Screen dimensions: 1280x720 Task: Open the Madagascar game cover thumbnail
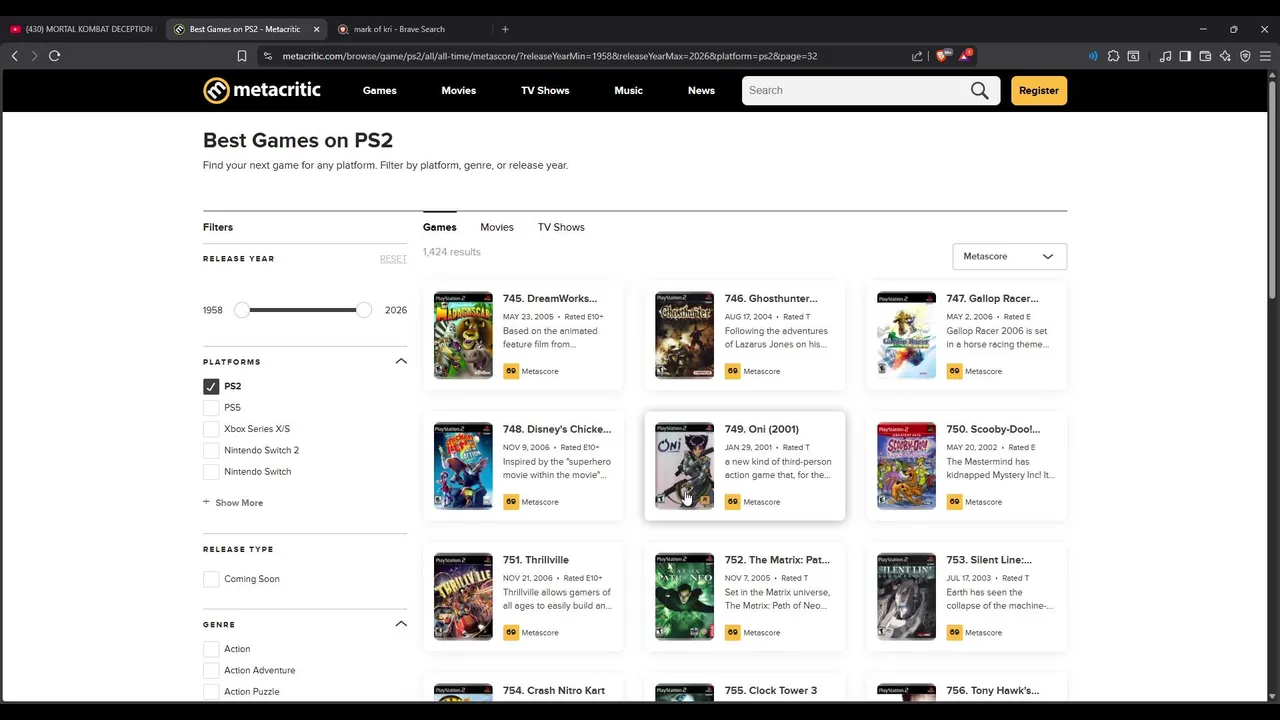pyautogui.click(x=463, y=335)
